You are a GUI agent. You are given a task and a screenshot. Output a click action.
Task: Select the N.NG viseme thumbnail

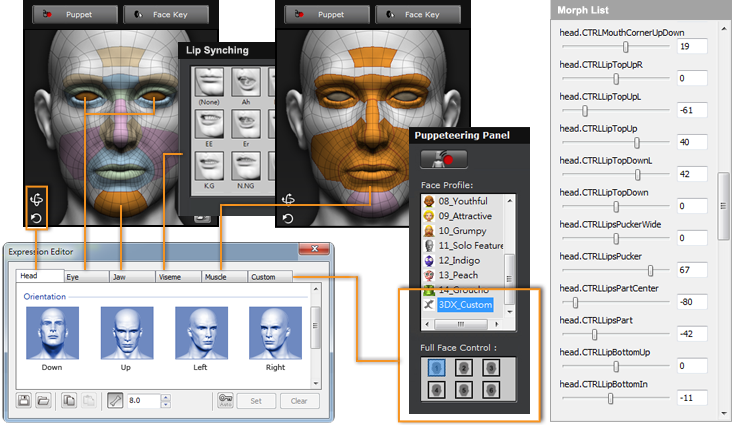(x=246, y=166)
